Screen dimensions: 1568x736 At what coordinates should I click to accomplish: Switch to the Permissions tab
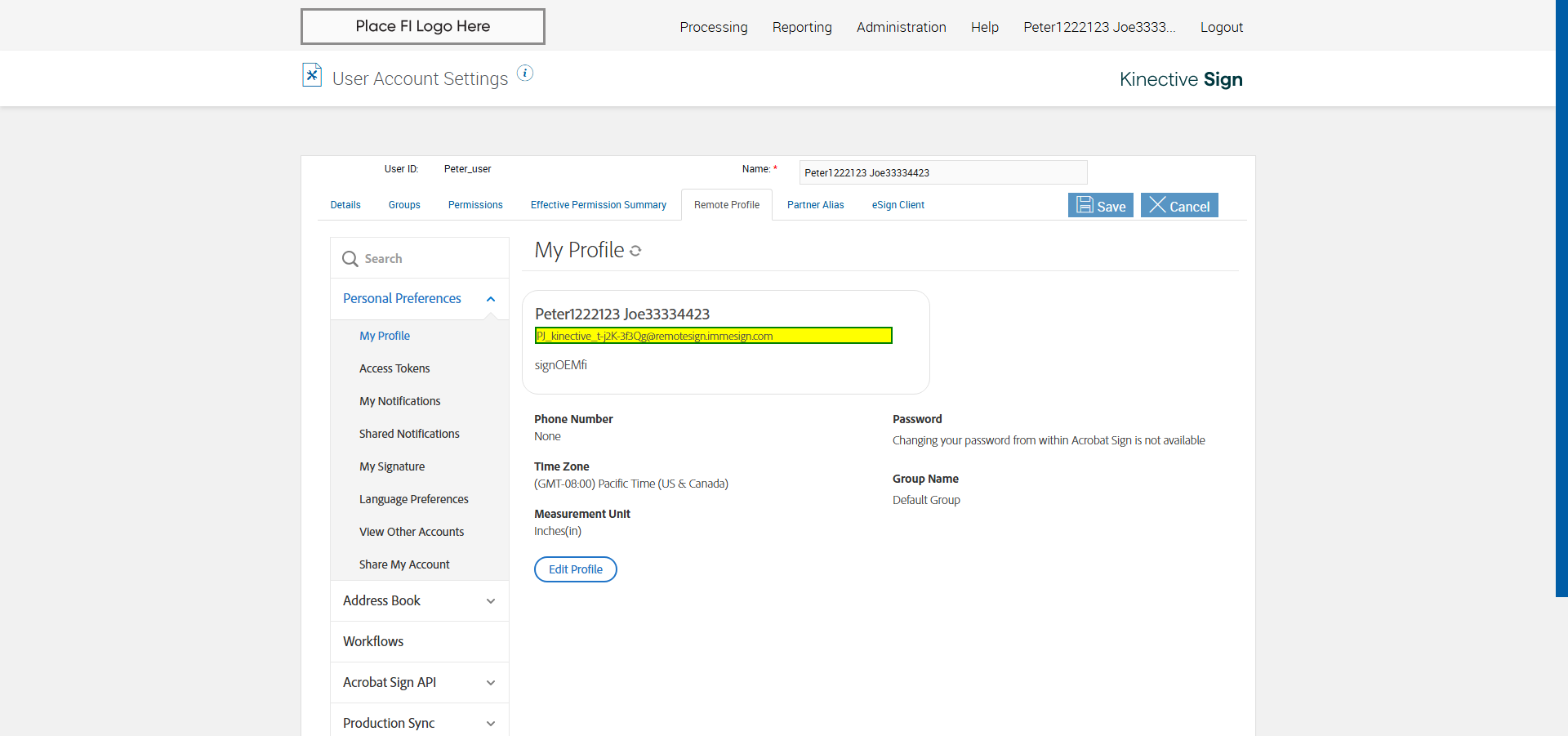point(475,205)
